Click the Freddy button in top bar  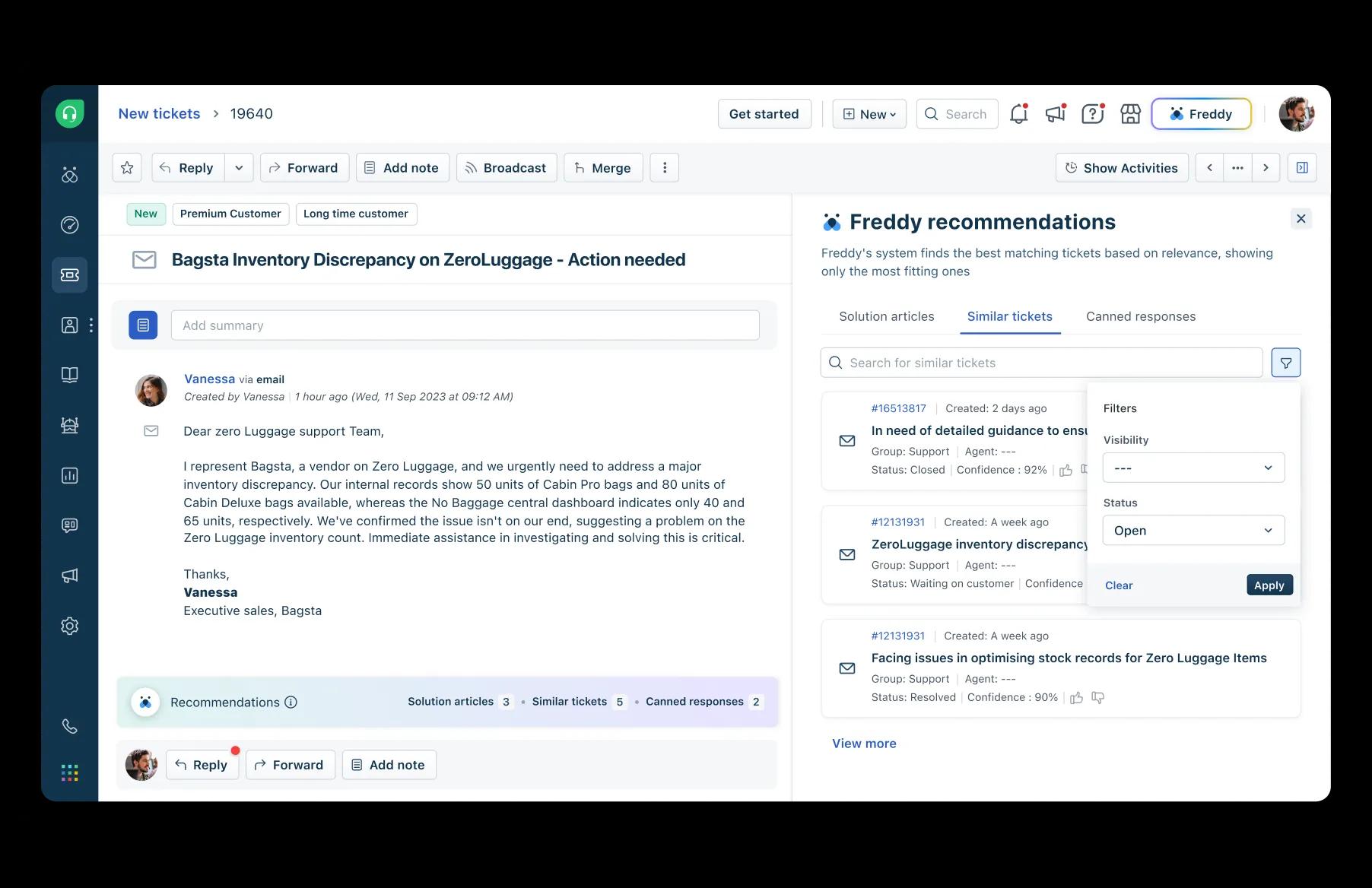pos(1201,114)
